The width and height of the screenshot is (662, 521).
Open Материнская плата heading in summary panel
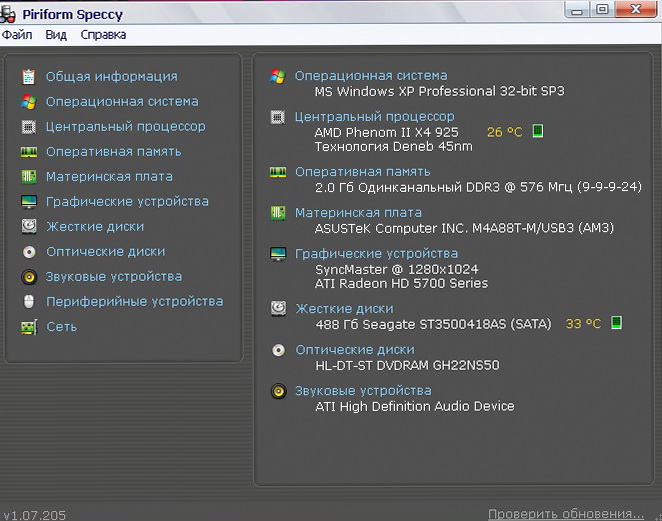tap(358, 212)
